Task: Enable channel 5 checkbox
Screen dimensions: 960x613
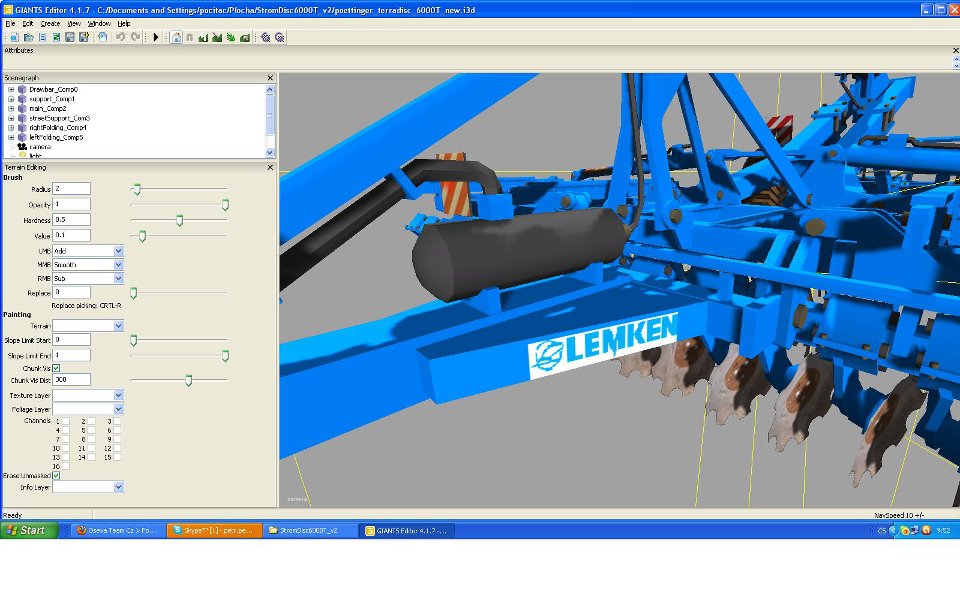Action: click(x=91, y=431)
